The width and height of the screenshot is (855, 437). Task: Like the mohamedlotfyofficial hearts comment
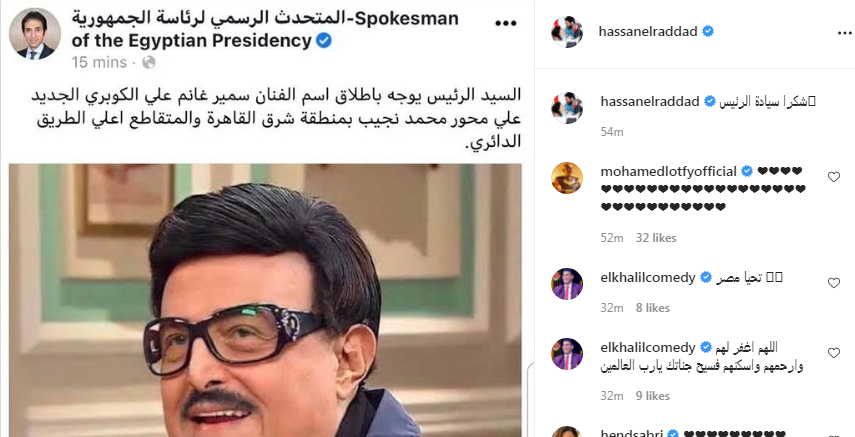coord(834,177)
